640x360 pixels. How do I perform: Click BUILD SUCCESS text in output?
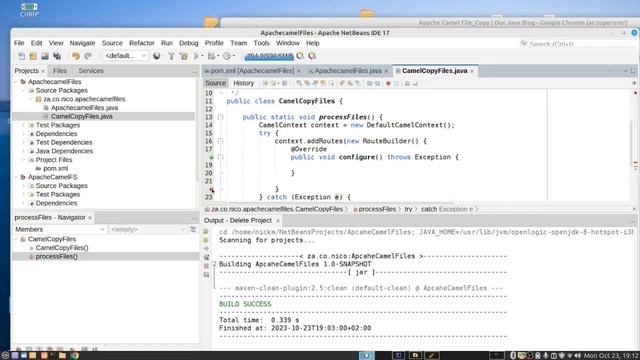(x=245, y=304)
